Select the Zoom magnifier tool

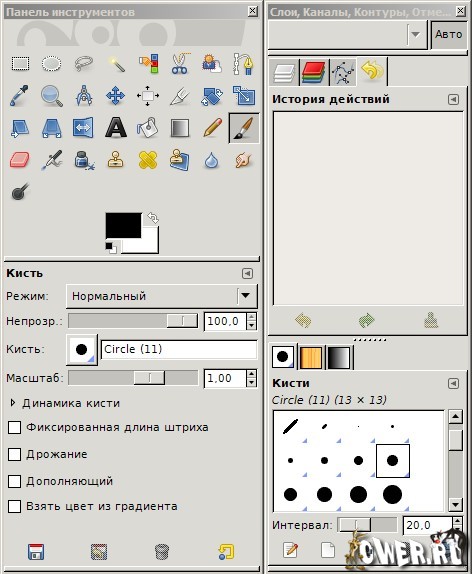tap(52, 96)
